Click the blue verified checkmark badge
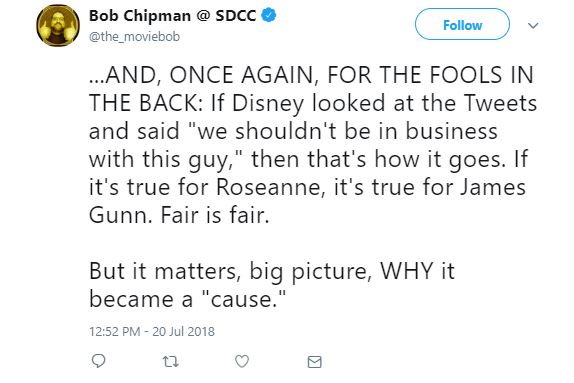The width and height of the screenshot is (574, 383). point(269,15)
